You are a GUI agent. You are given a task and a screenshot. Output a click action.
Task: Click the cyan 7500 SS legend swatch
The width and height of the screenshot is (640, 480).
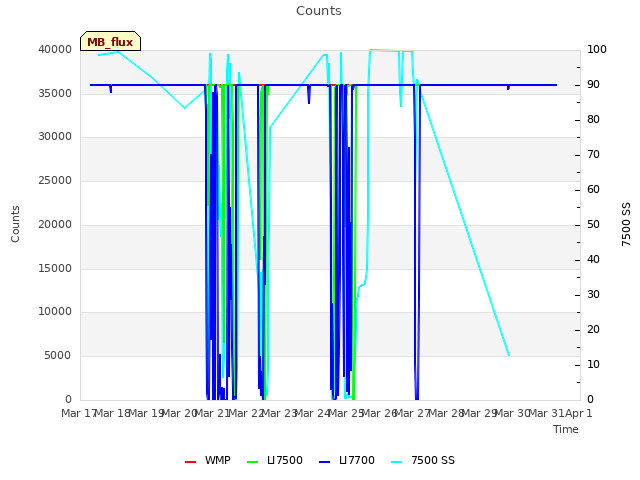397,462
